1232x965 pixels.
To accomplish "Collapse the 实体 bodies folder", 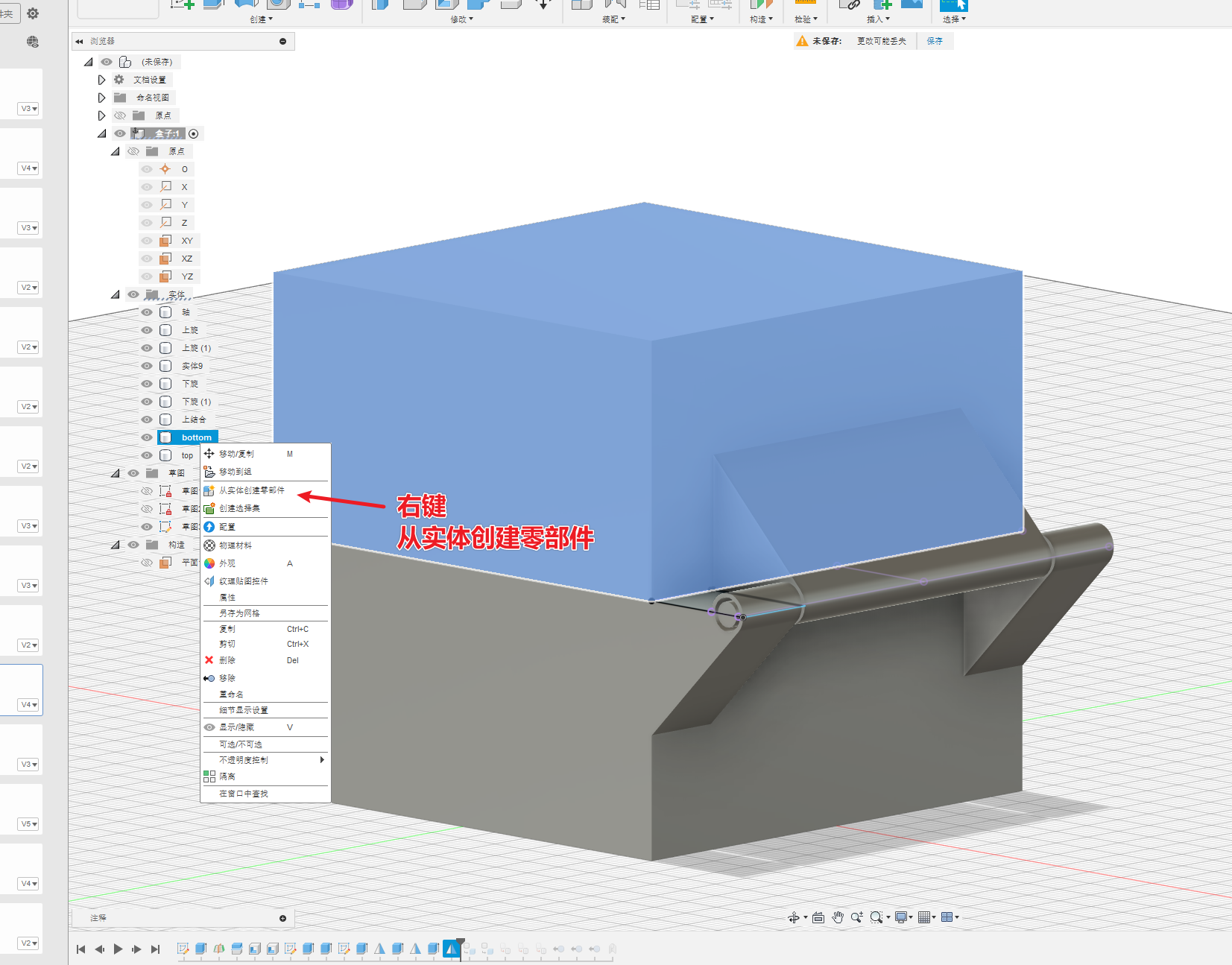I will click(x=116, y=294).
